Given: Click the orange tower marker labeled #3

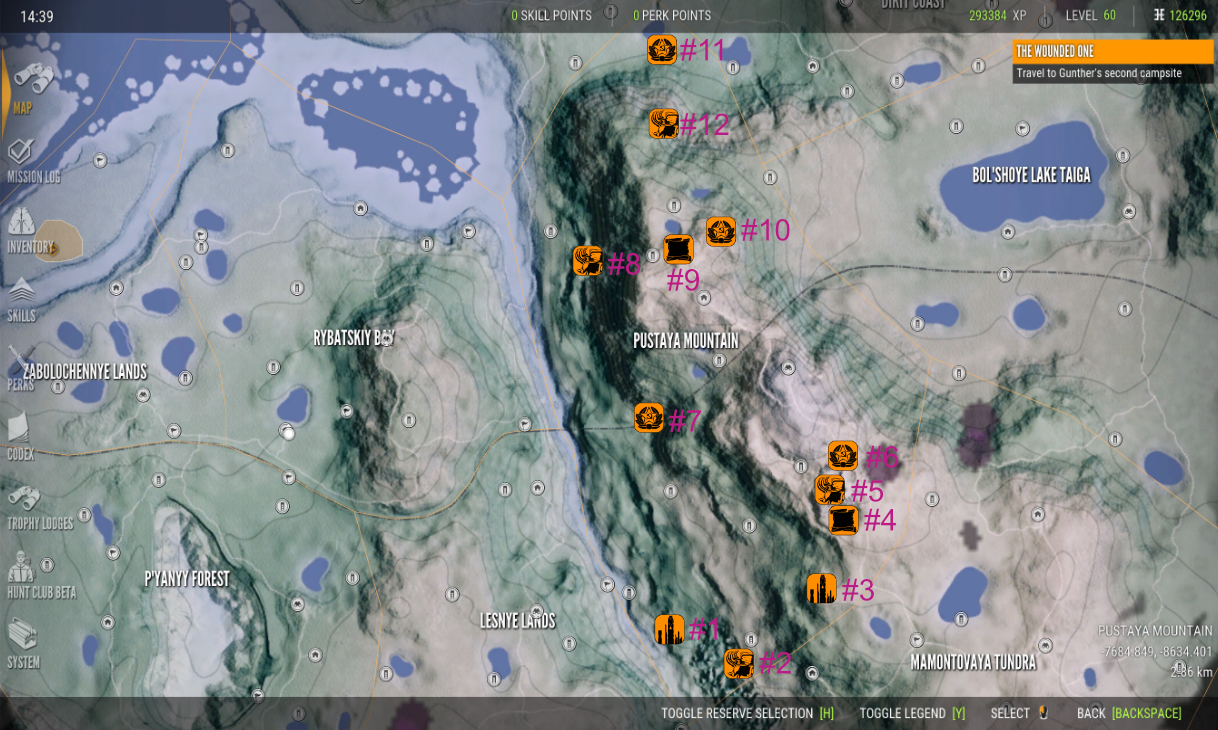Looking at the screenshot, I should (x=821, y=589).
